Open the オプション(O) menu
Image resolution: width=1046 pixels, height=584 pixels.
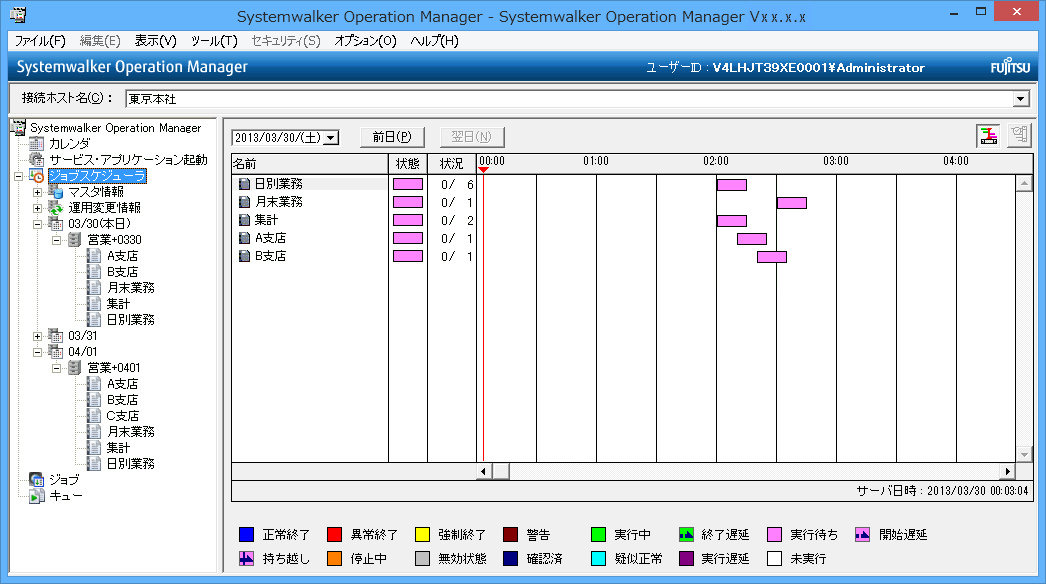click(365, 41)
